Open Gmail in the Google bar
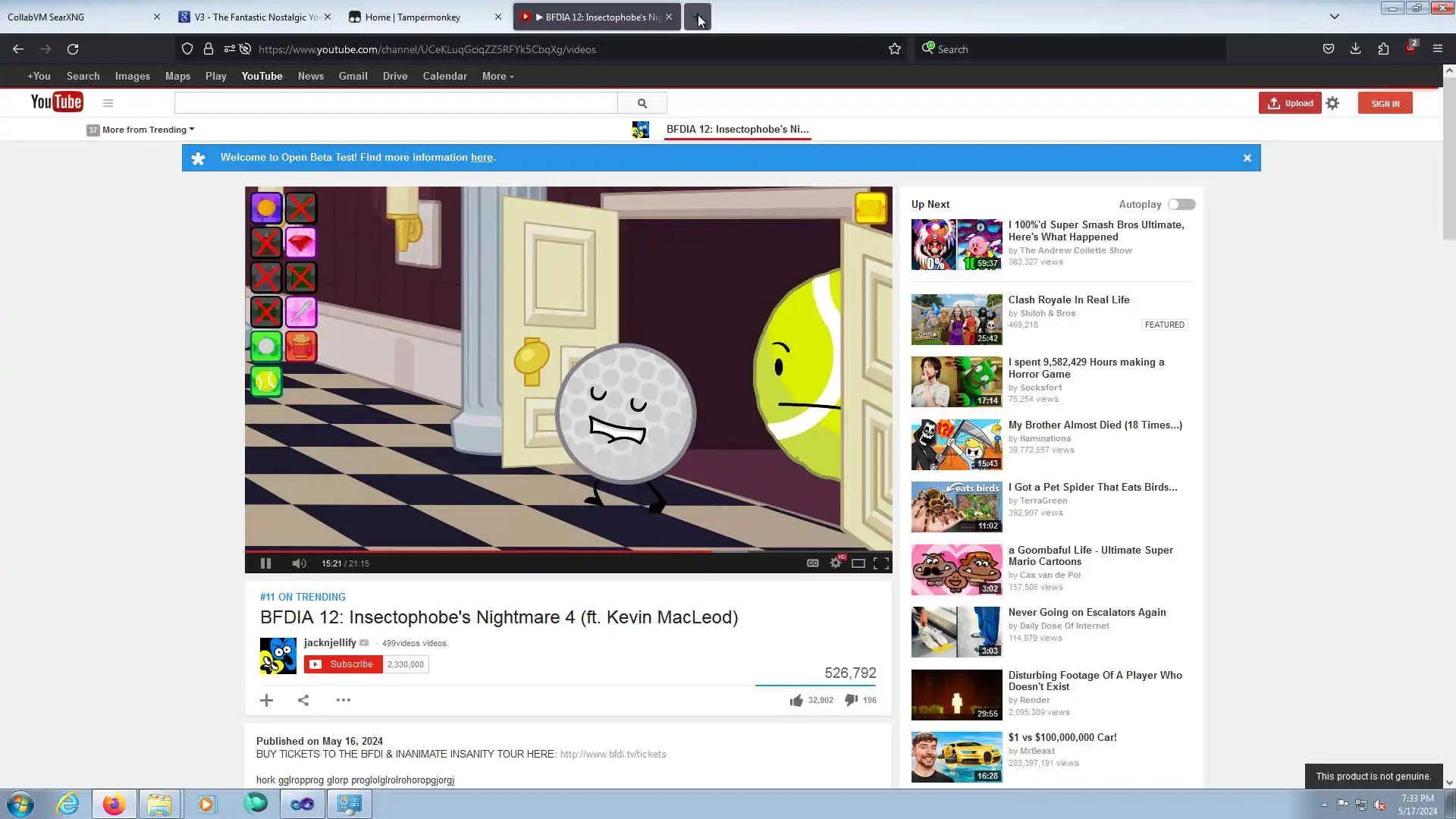The height and width of the screenshot is (819, 1456). point(353,76)
